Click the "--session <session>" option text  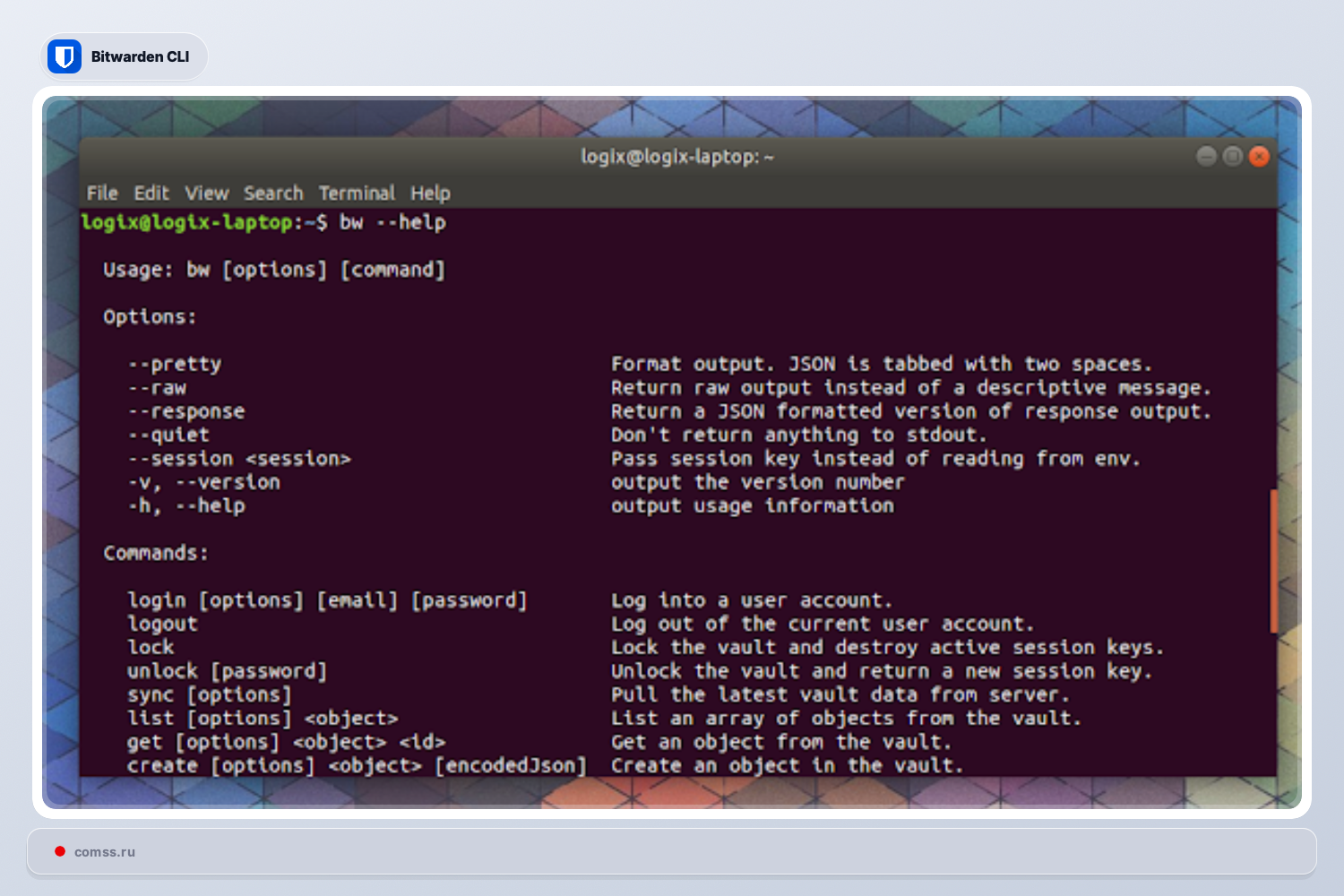(239, 459)
